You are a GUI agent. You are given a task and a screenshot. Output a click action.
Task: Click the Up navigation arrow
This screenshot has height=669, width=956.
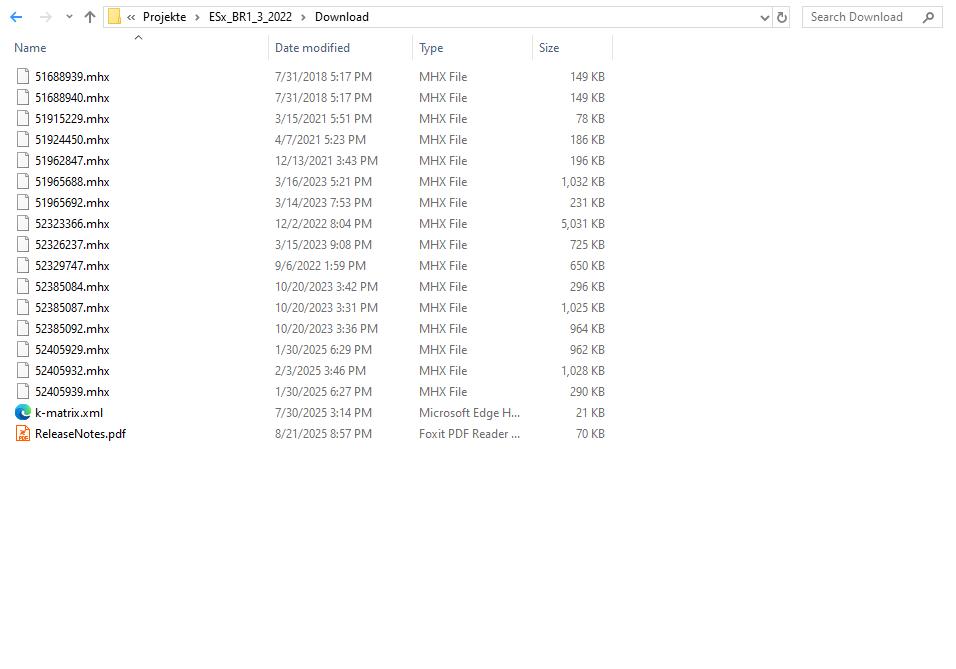pos(88,16)
